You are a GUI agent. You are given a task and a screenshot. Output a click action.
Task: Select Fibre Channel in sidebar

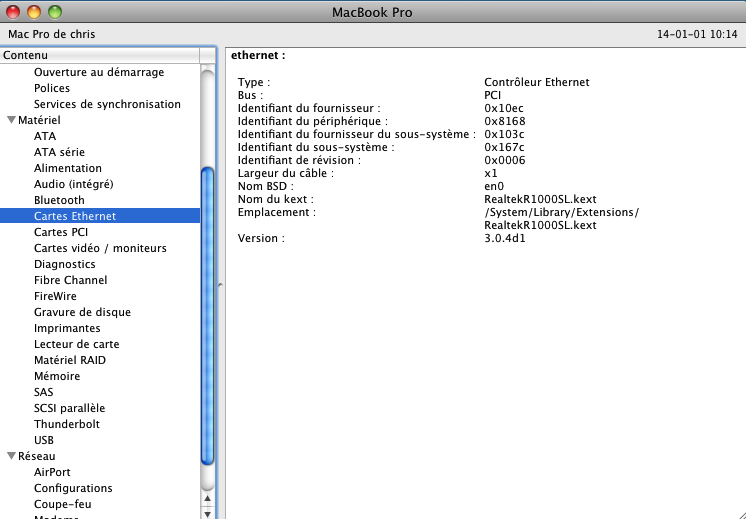click(70, 280)
